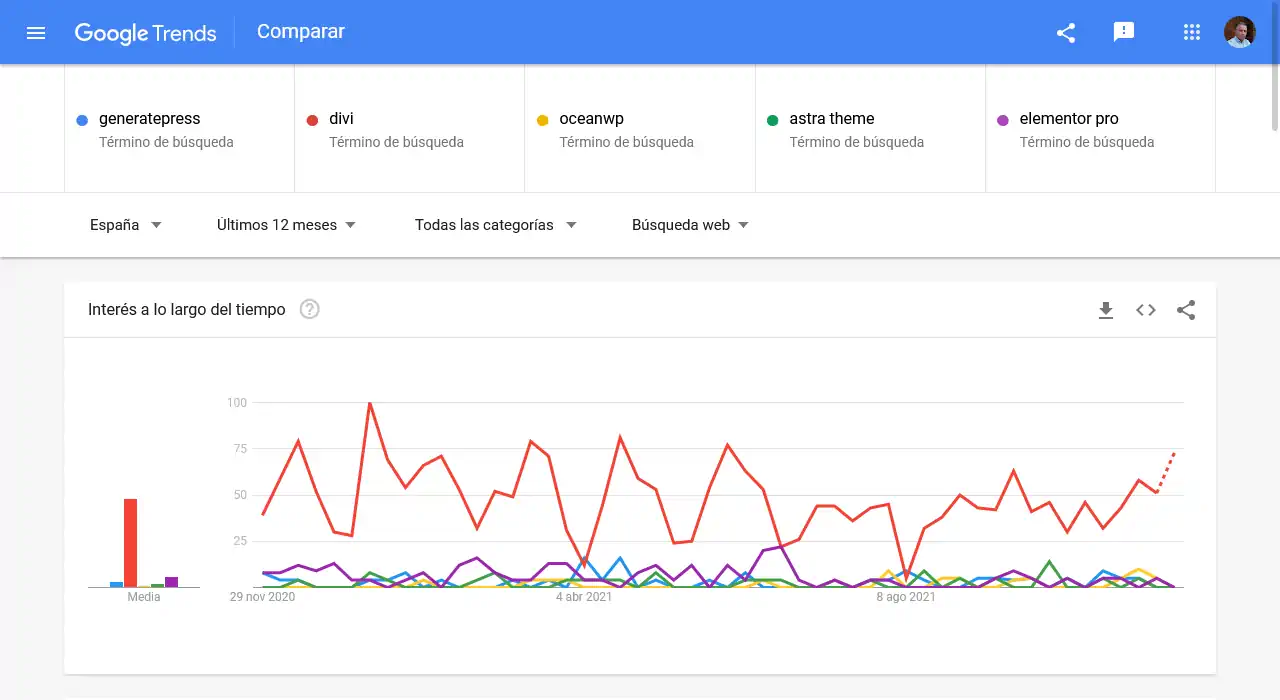Share the comparison from the header
The image size is (1280, 700).
pyautogui.click(x=1066, y=33)
